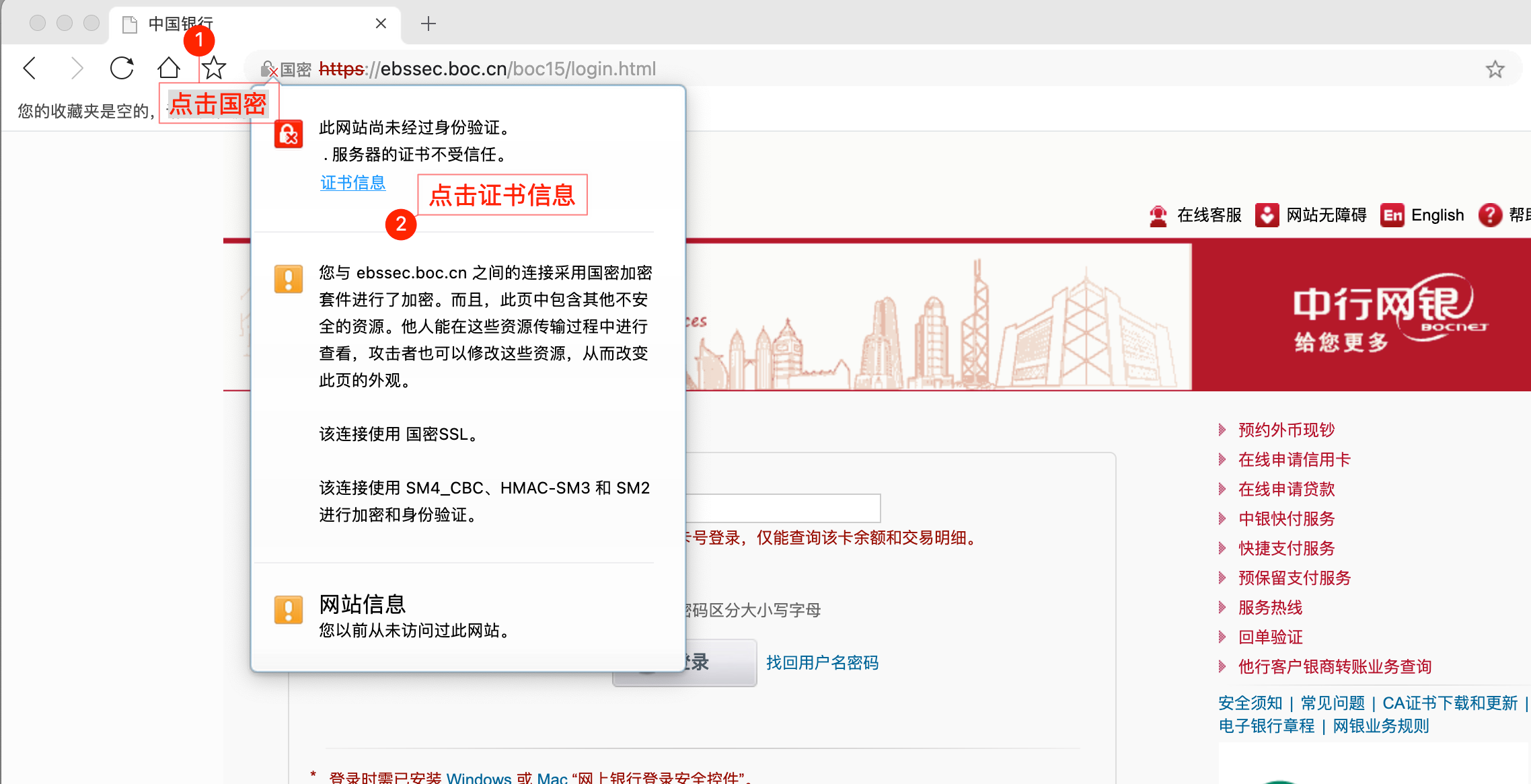Click the favorites star beside home
1531x784 pixels.
click(x=214, y=69)
